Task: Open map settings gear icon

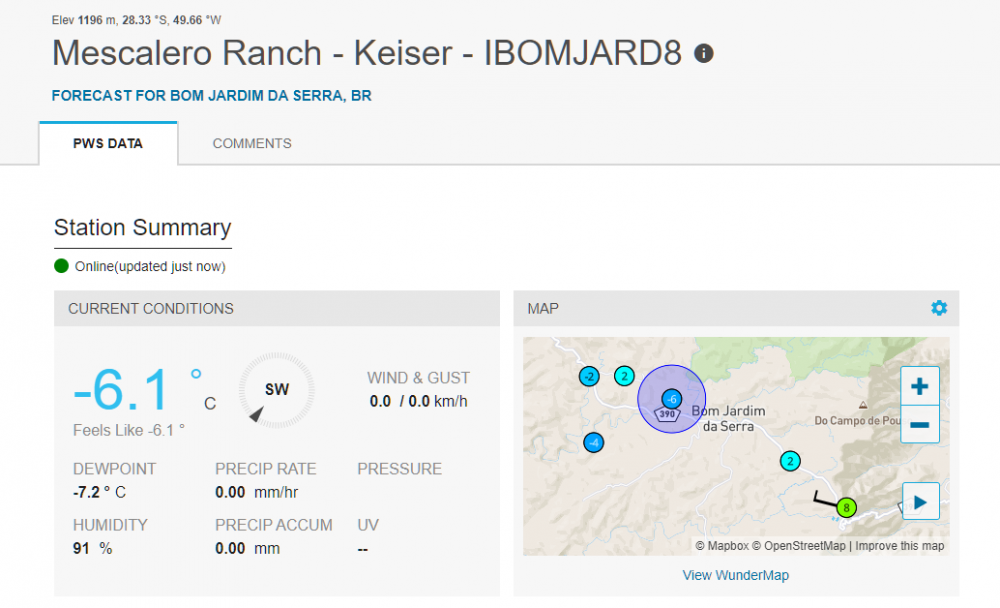Action: coord(938,308)
